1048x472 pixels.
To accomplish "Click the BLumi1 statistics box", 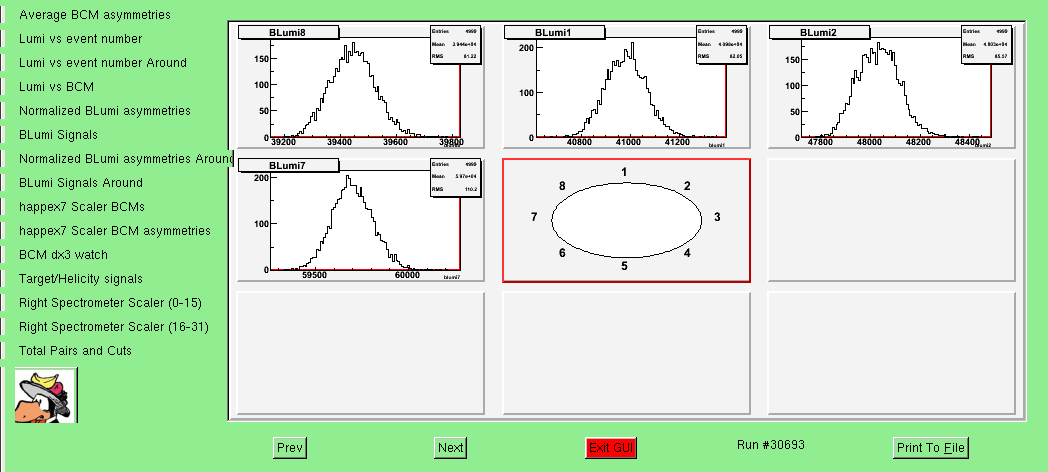I will (x=720, y=44).
